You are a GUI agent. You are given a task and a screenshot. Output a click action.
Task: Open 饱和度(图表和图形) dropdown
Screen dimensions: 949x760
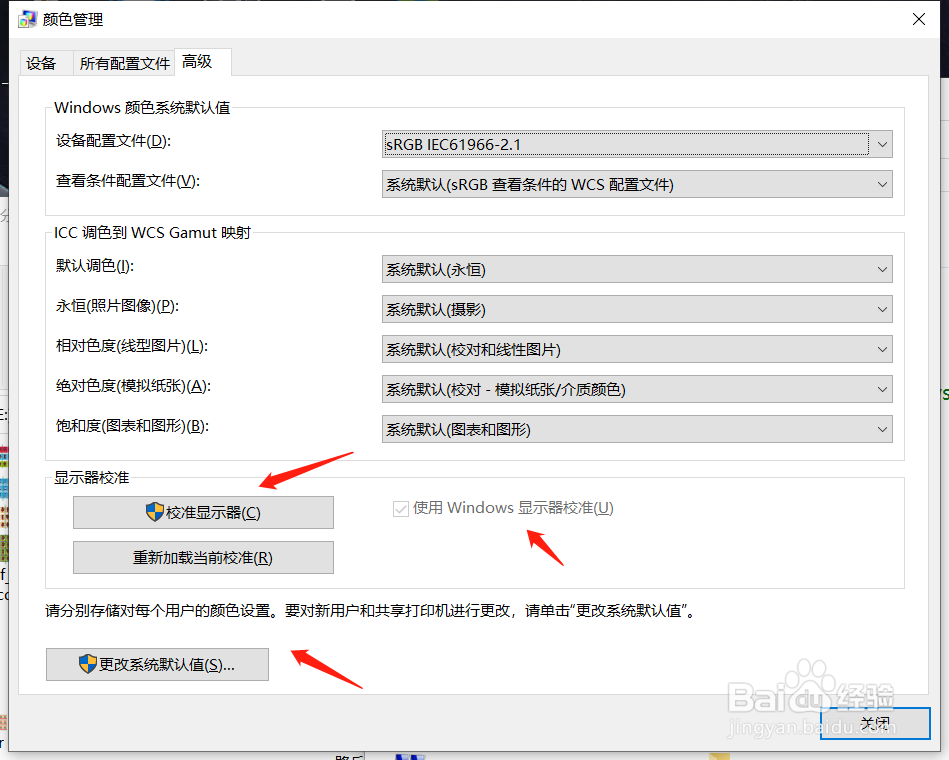click(x=637, y=429)
